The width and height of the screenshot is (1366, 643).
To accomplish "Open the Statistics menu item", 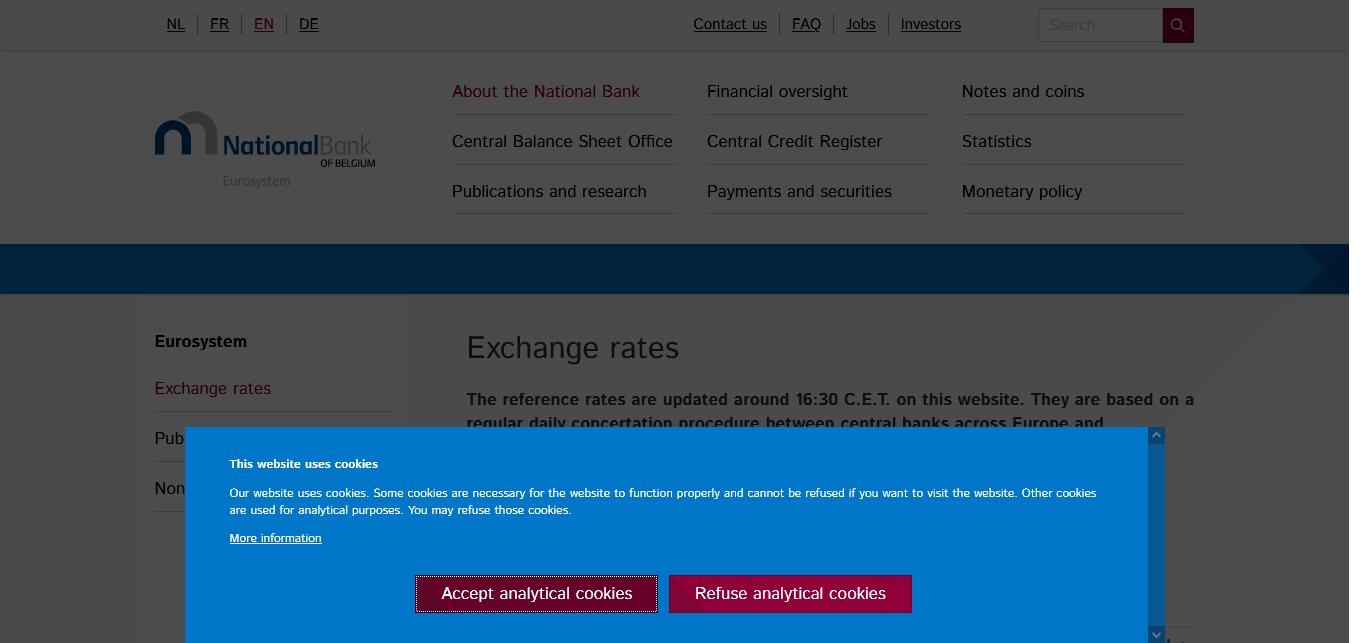I will pyautogui.click(x=996, y=141).
